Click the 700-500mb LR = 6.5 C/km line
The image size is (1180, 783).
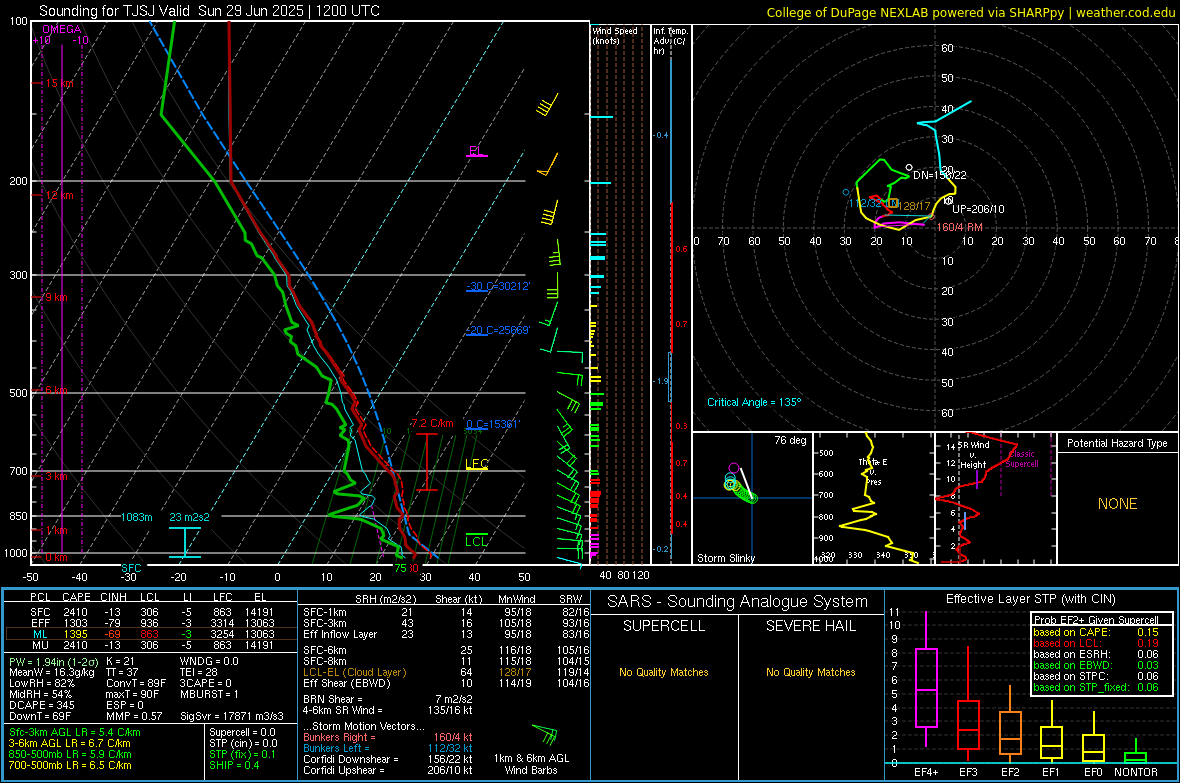pyautogui.click(x=70, y=765)
